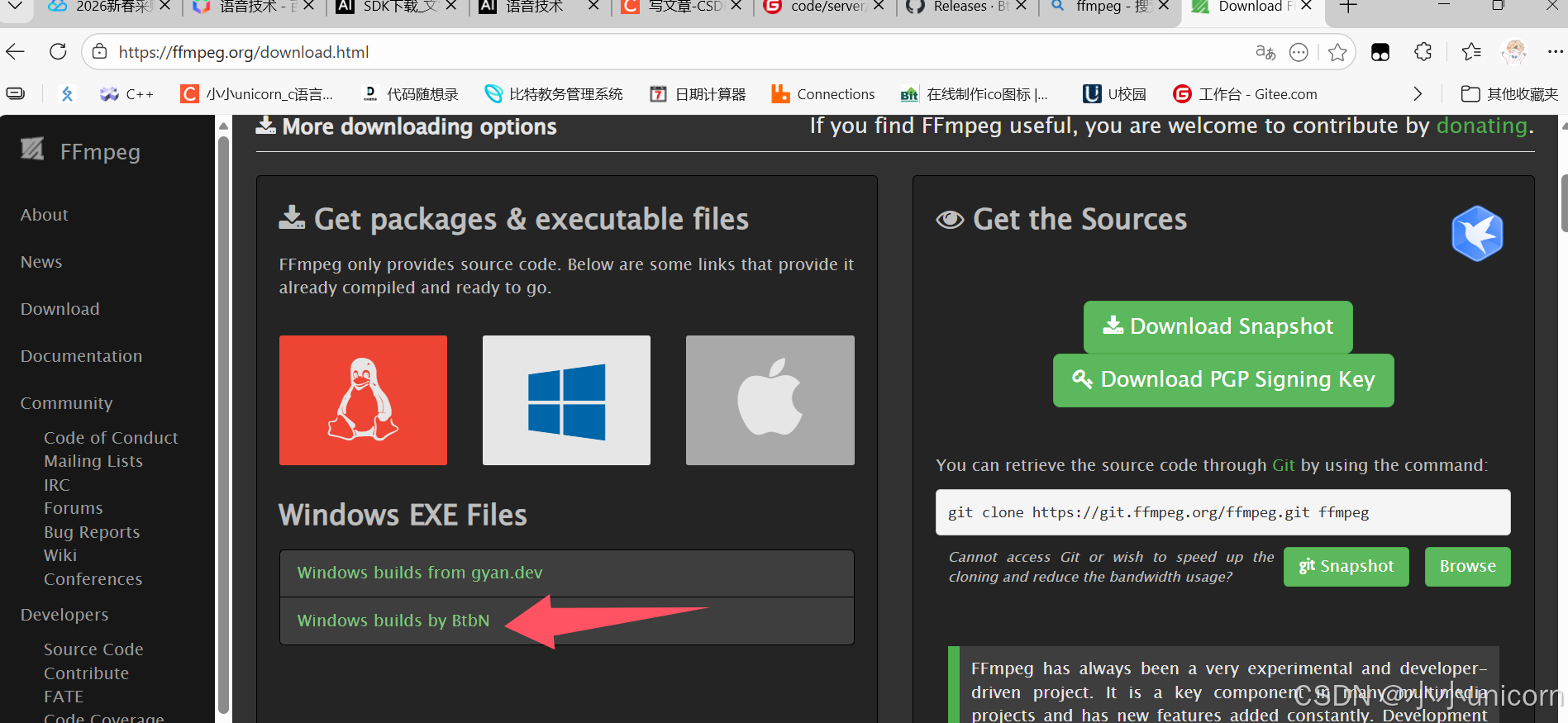Reload the page with refresh icon
The height and width of the screenshot is (723, 1568).
click(58, 52)
